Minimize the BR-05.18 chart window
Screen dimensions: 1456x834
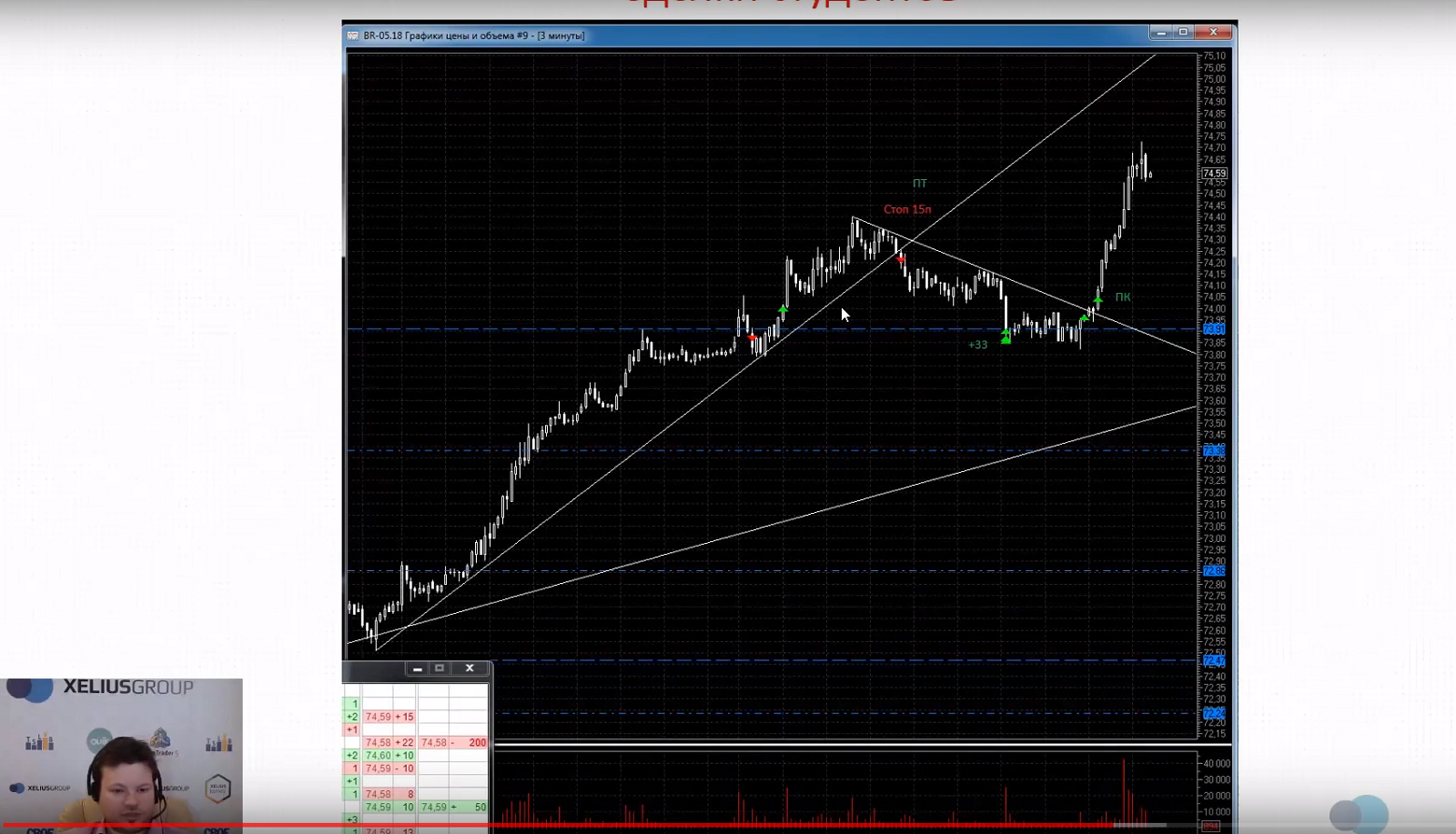(1160, 33)
